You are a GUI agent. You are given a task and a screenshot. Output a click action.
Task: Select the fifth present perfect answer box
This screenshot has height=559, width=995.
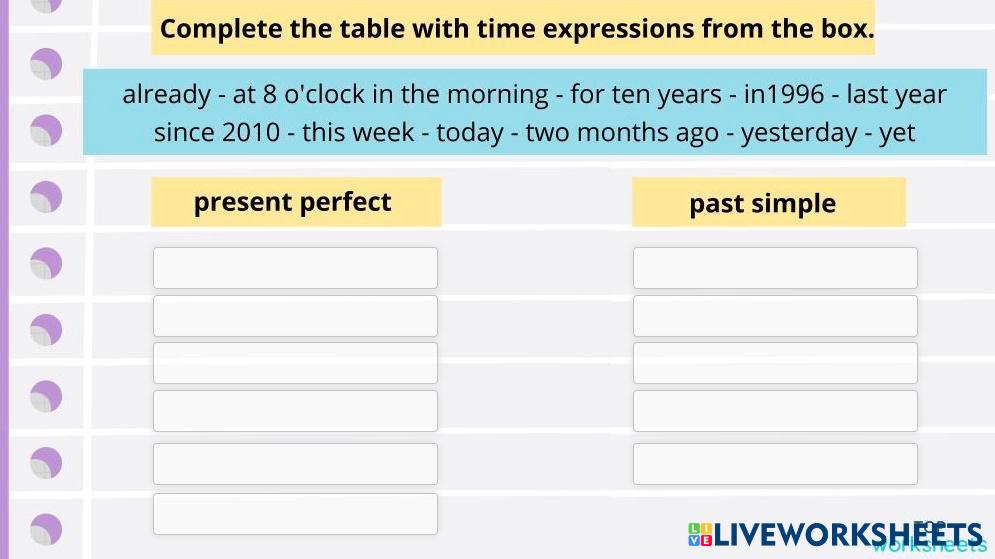click(x=295, y=464)
